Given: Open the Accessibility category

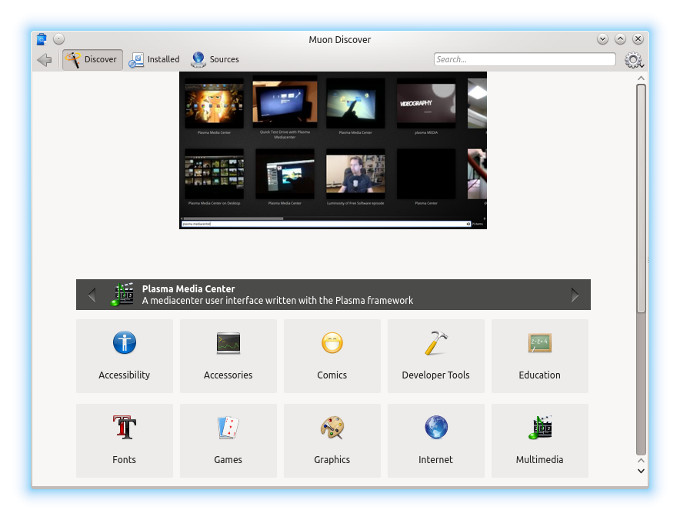Looking at the screenshot, I should tap(124, 356).
